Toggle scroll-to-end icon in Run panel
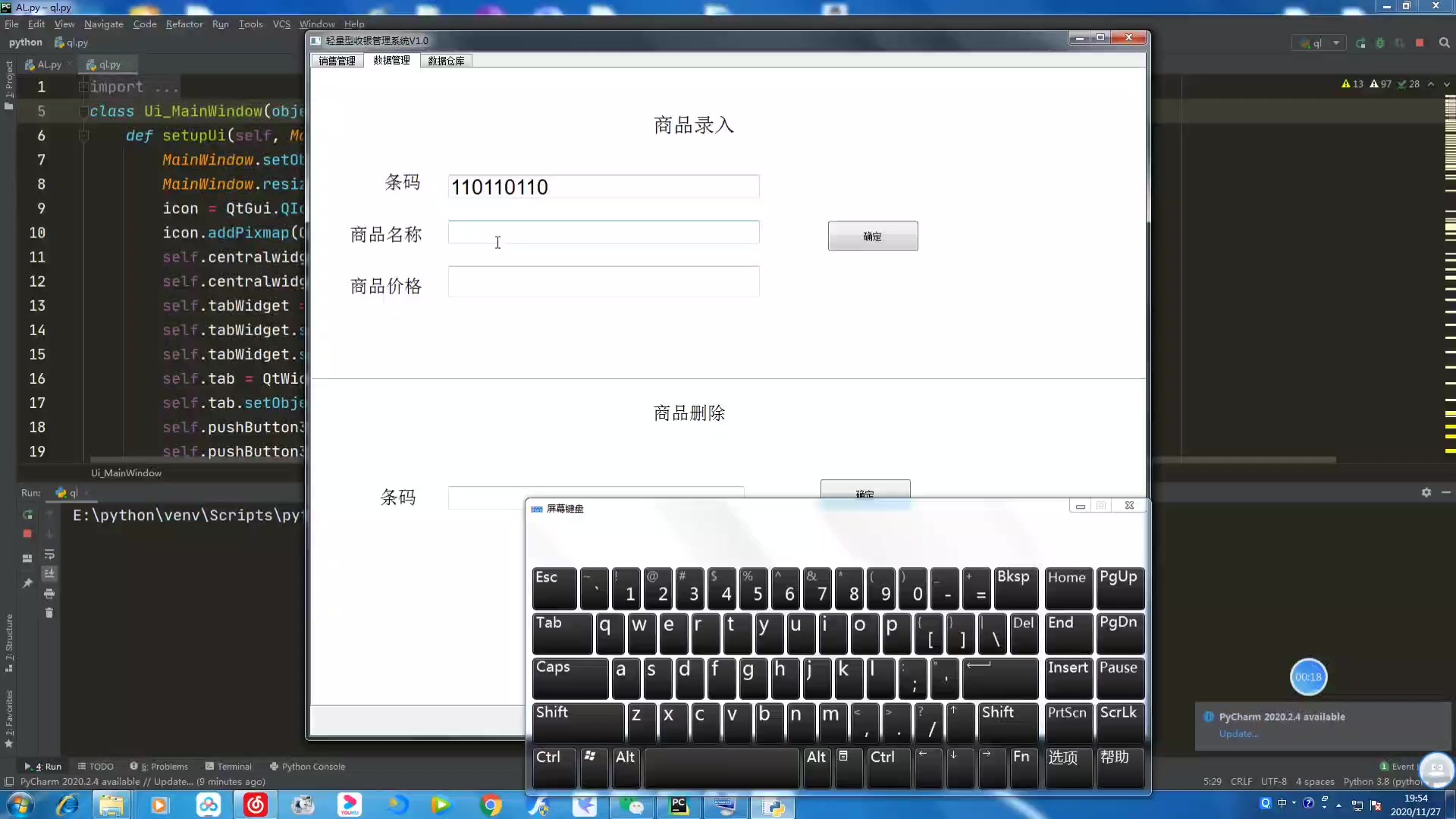This screenshot has width=1456, height=819. pos(49,573)
